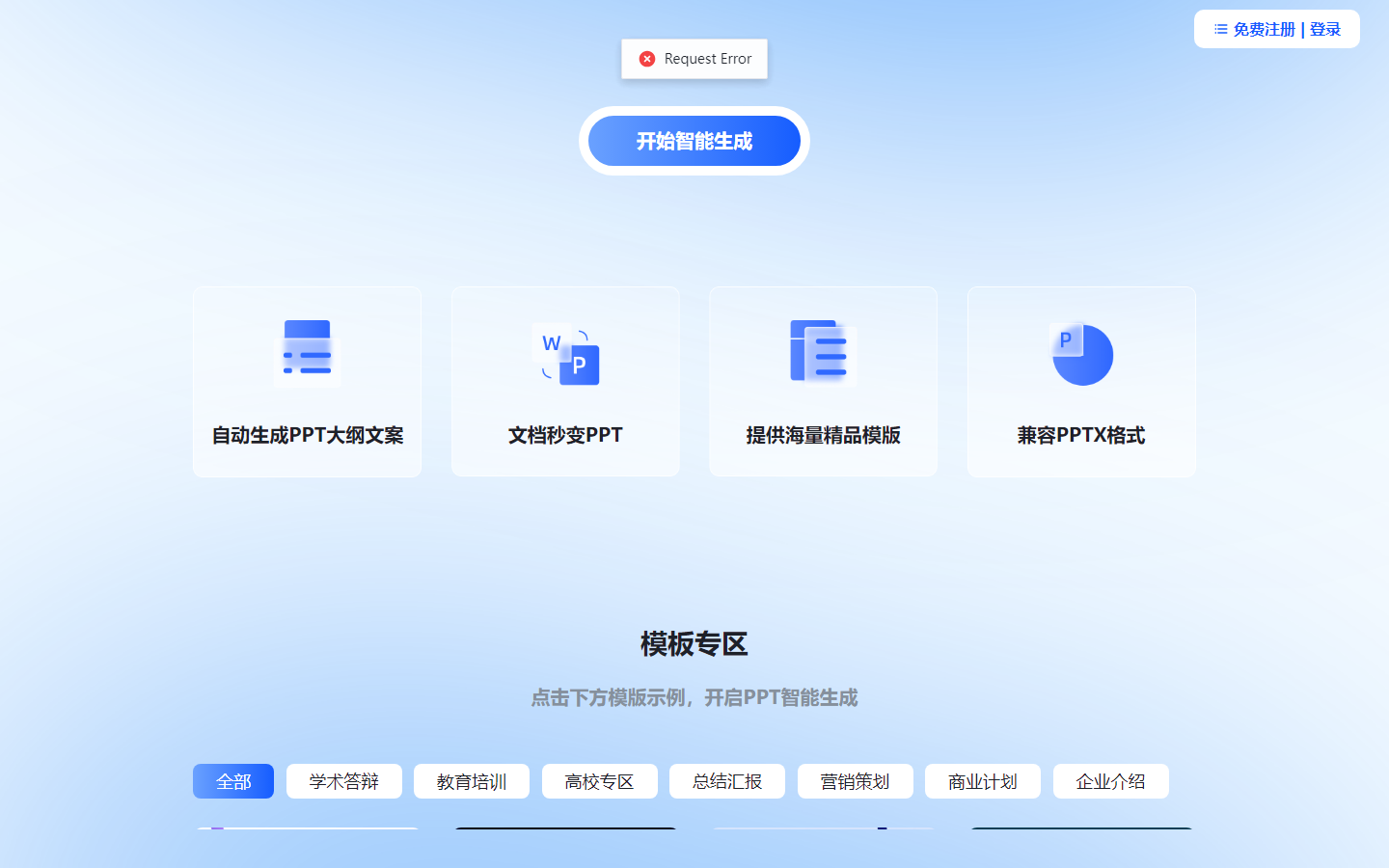Switch to the 教育培训 tab
The image size is (1389, 868).
click(472, 781)
